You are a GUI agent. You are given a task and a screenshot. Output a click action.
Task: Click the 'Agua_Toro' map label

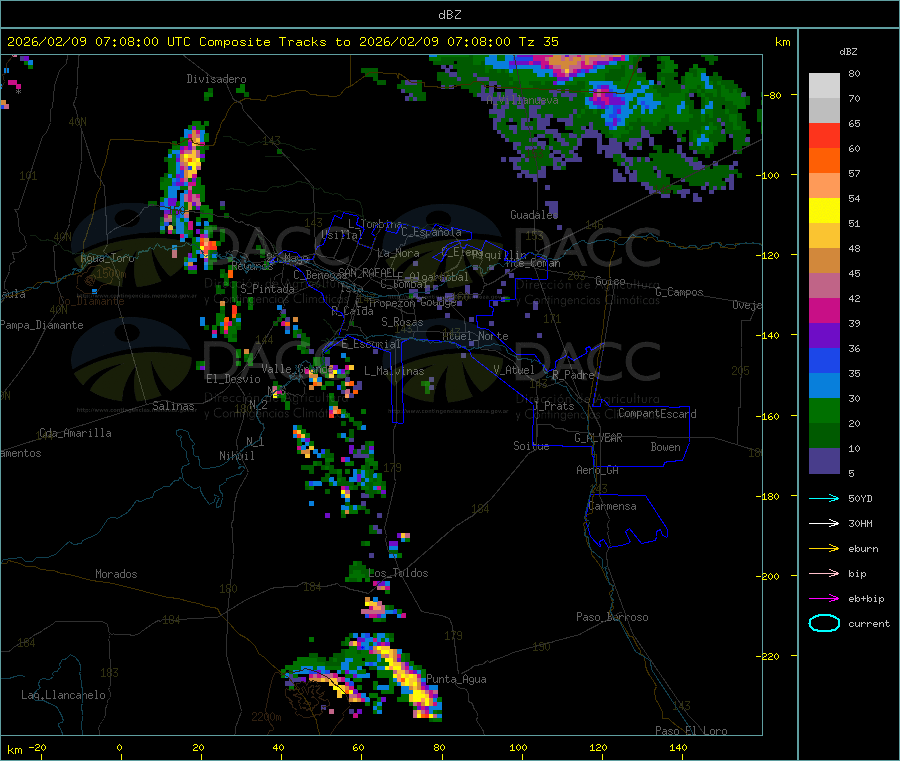click(107, 258)
